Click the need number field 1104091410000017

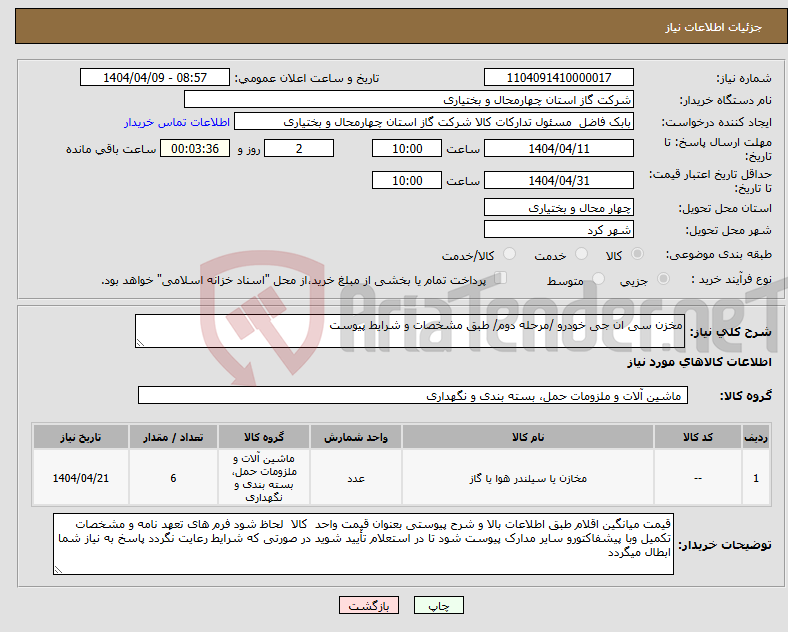[558, 77]
